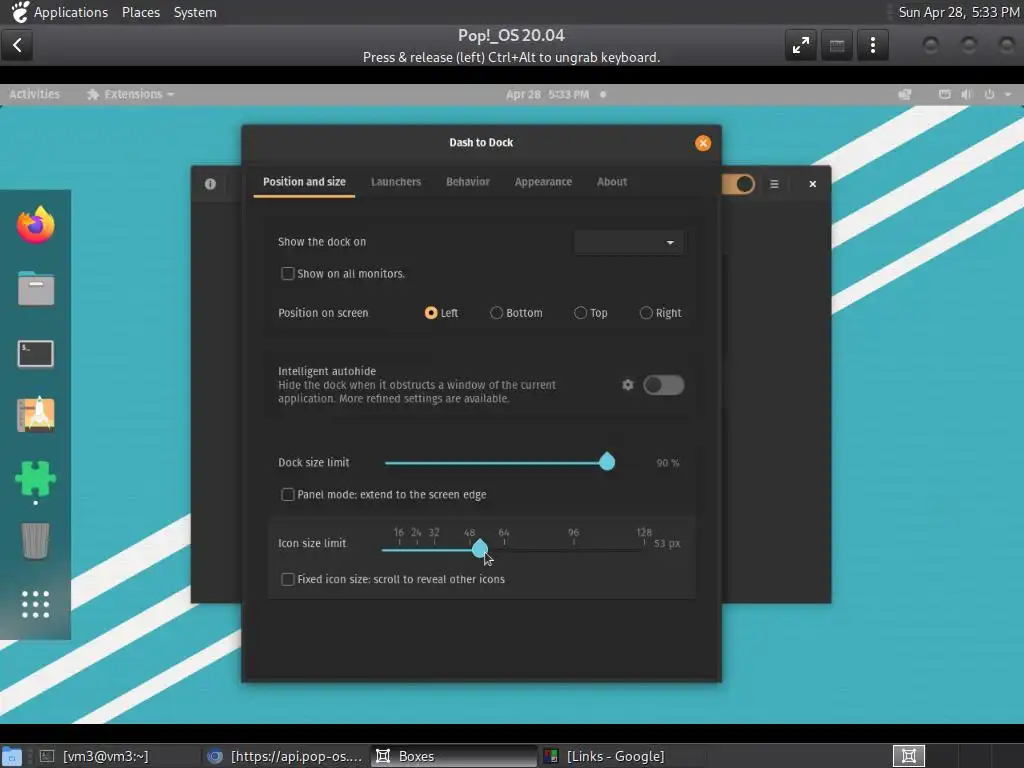Switch to api.pop-os browser taskbar item

[285, 756]
